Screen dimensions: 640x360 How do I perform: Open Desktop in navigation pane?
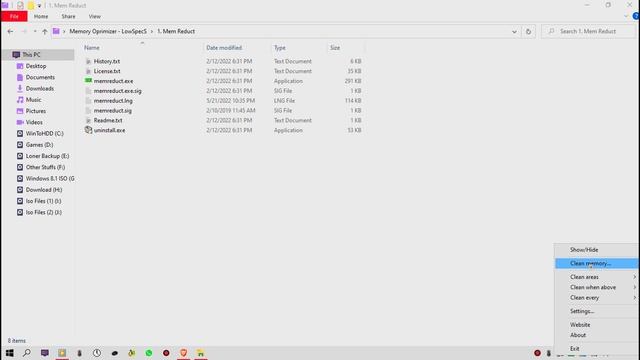point(36,66)
